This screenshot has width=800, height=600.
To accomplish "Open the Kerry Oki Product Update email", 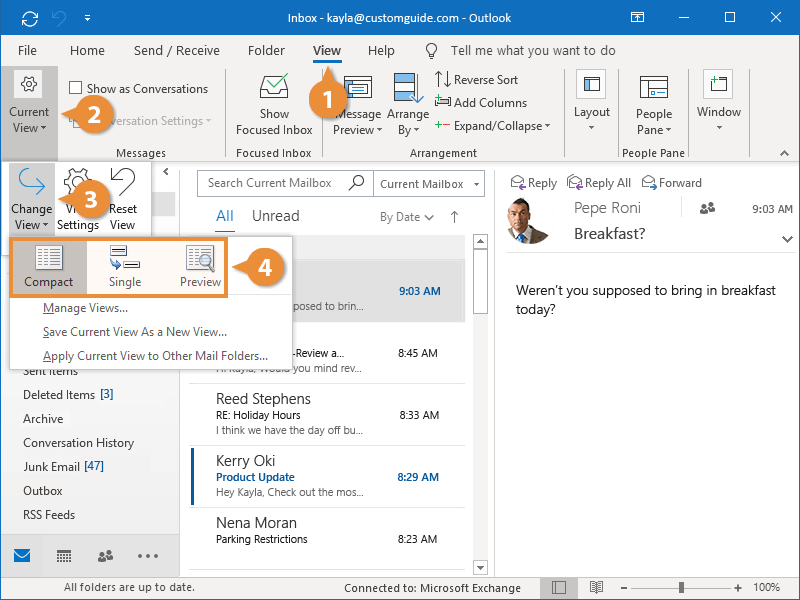I will (x=327, y=476).
